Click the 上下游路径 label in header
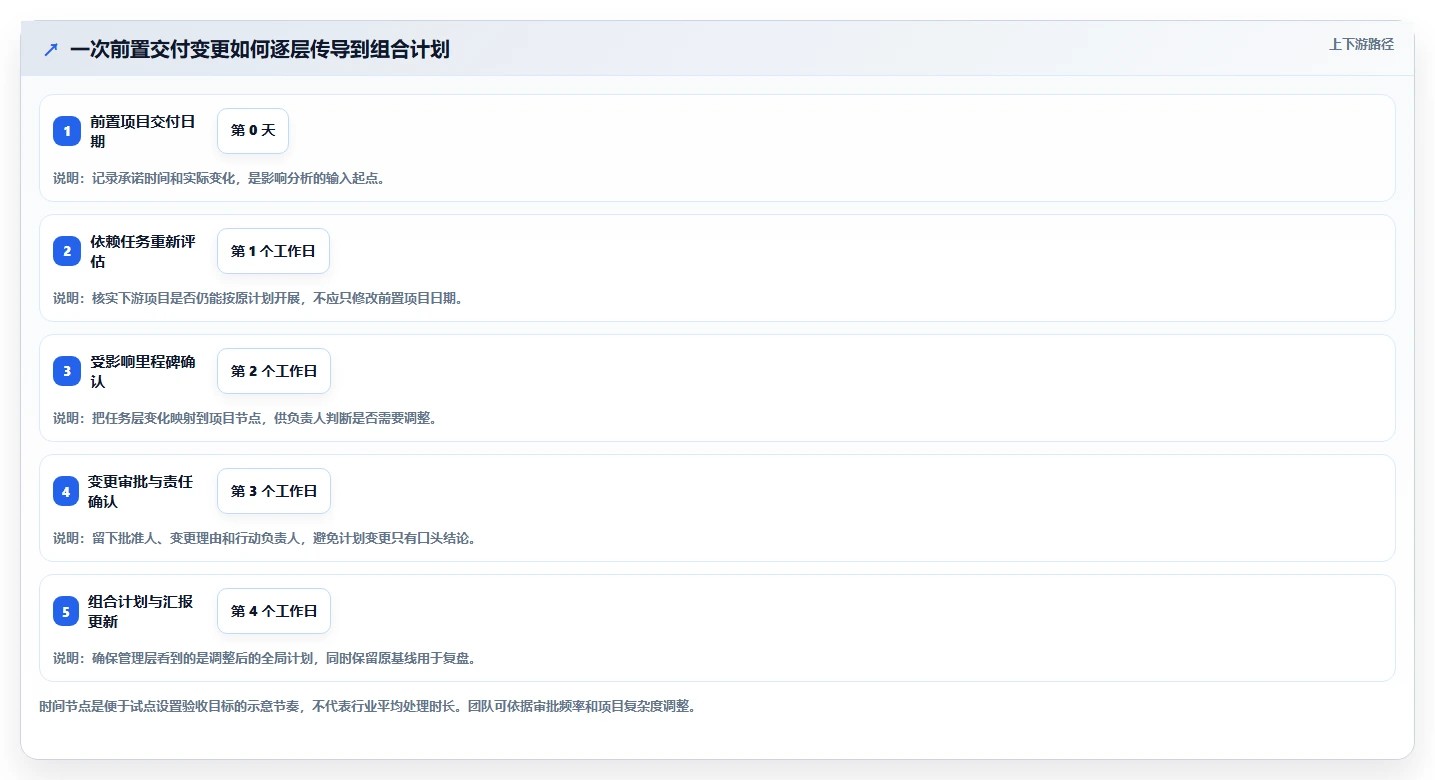The height and width of the screenshot is (780, 1435). pyautogui.click(x=1361, y=44)
